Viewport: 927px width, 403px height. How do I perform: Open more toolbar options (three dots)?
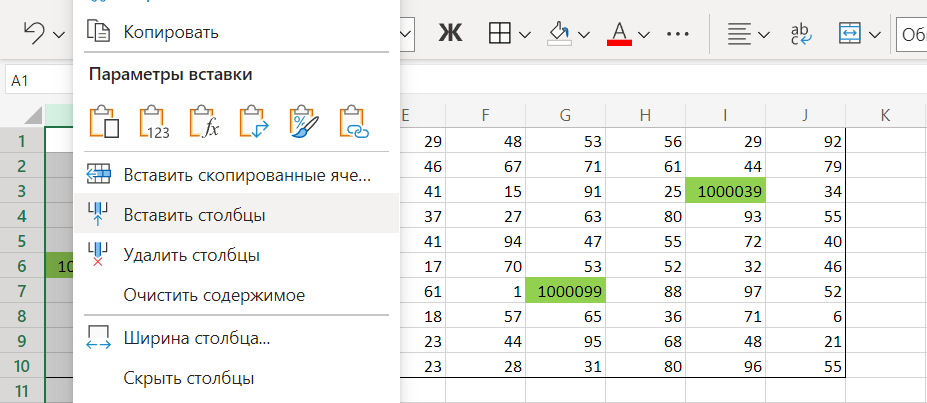pos(679,33)
